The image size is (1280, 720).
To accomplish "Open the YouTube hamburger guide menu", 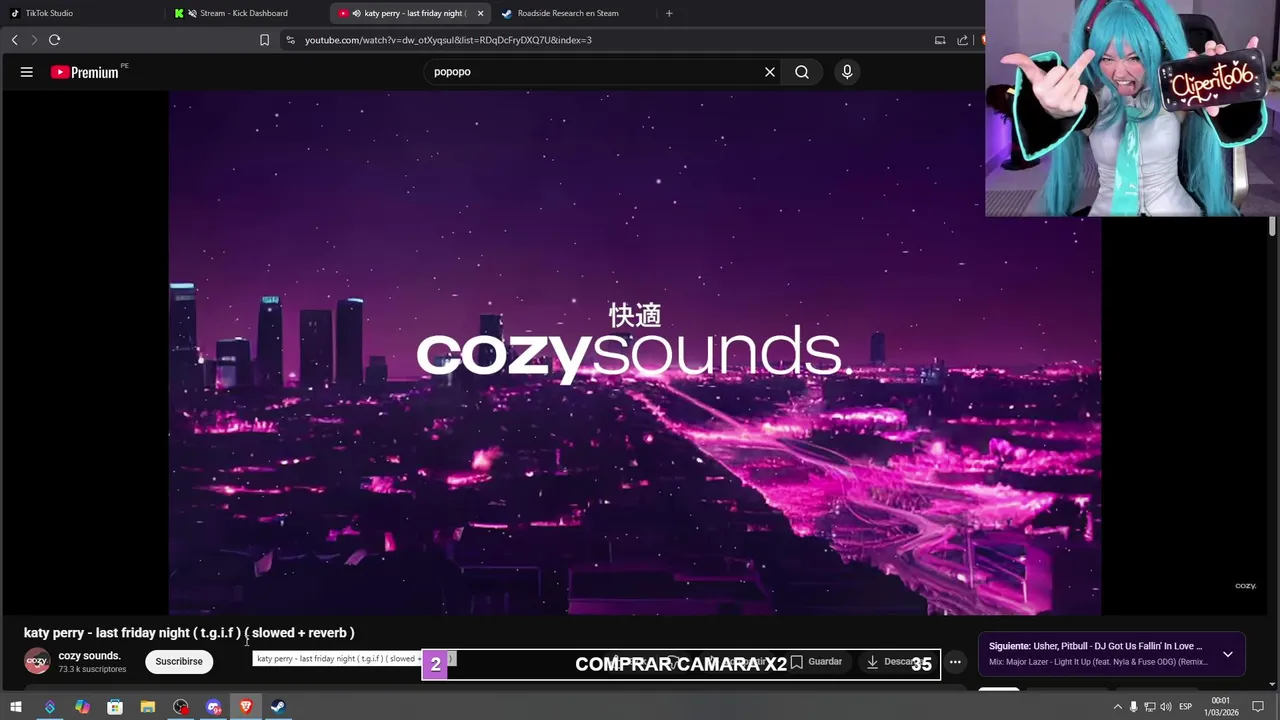I will click(27, 72).
